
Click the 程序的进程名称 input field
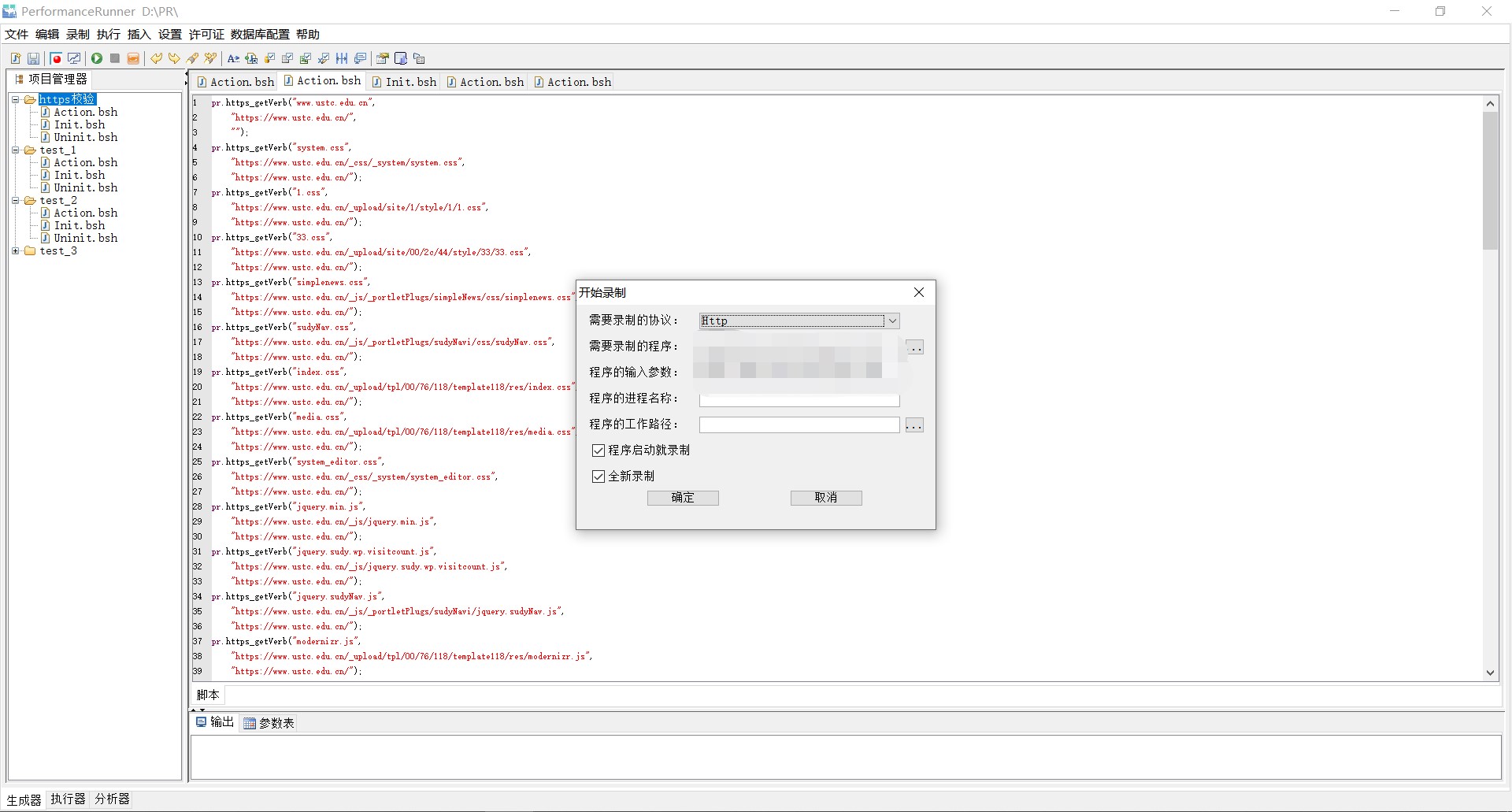tap(799, 399)
